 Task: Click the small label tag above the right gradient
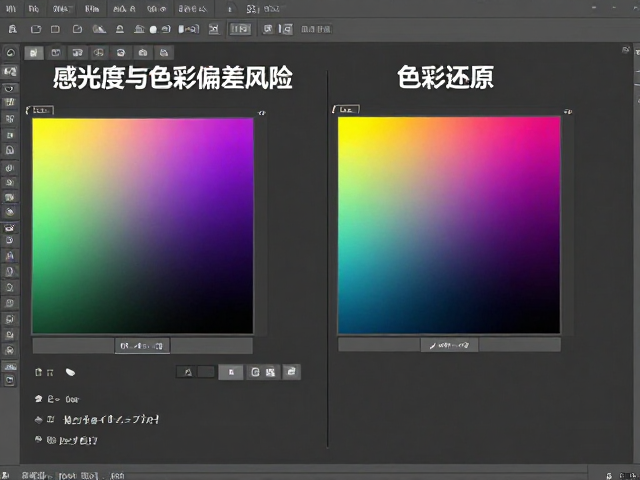coord(346,109)
